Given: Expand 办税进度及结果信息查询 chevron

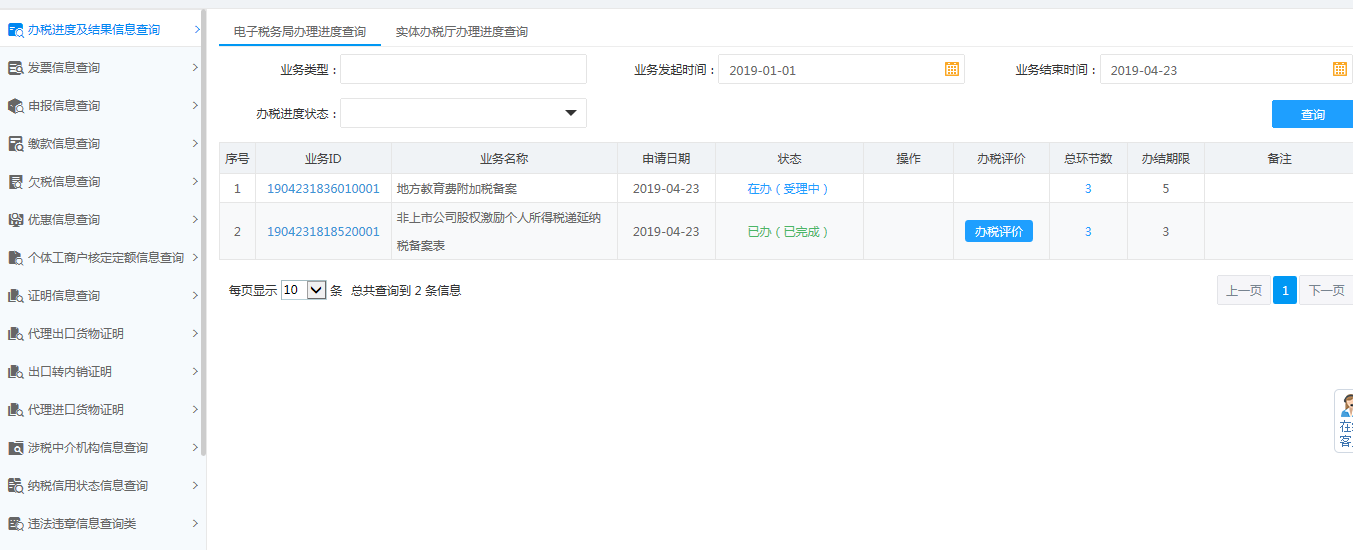Looking at the screenshot, I should click(x=197, y=30).
